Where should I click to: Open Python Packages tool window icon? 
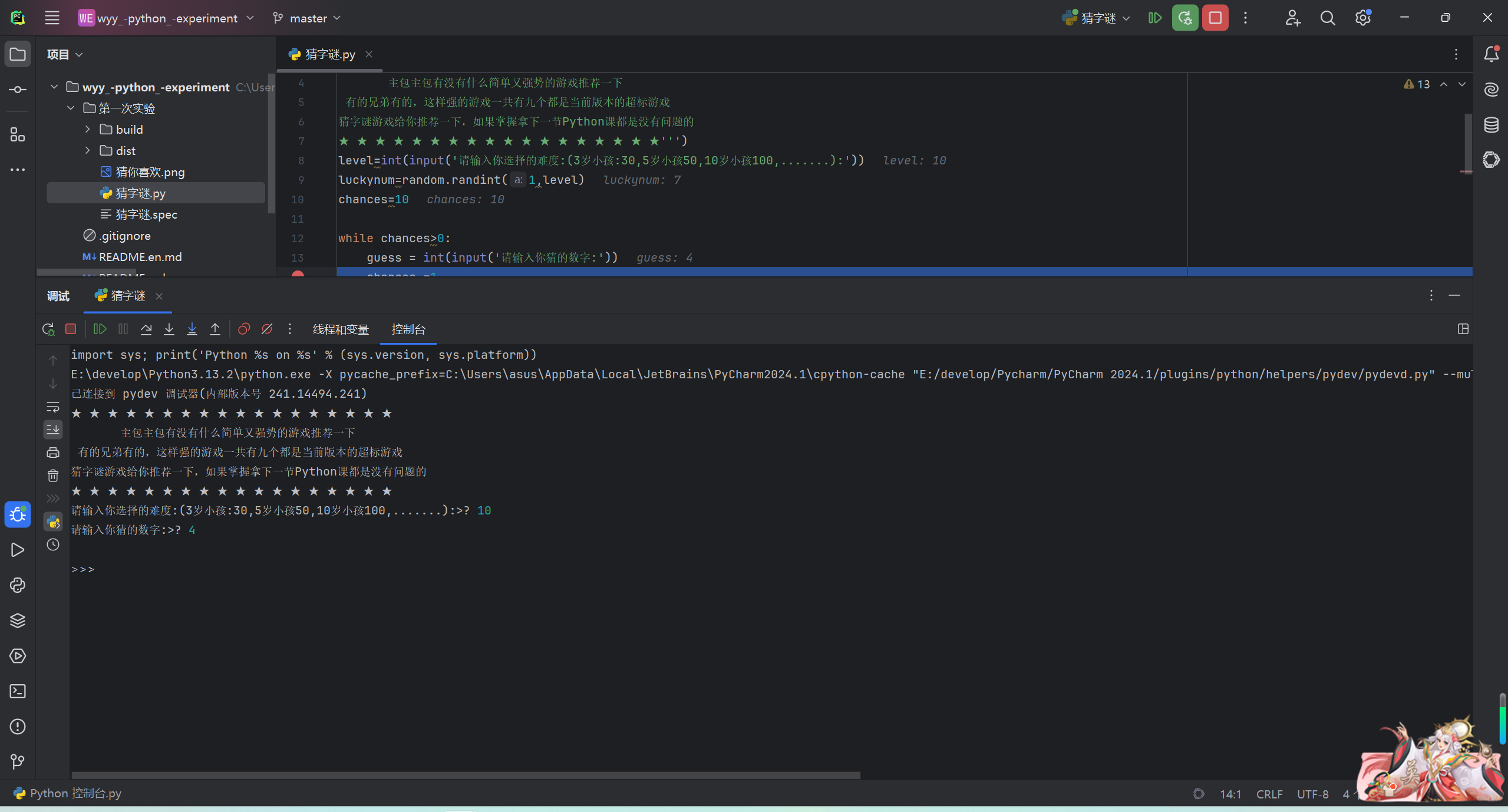tap(18, 620)
